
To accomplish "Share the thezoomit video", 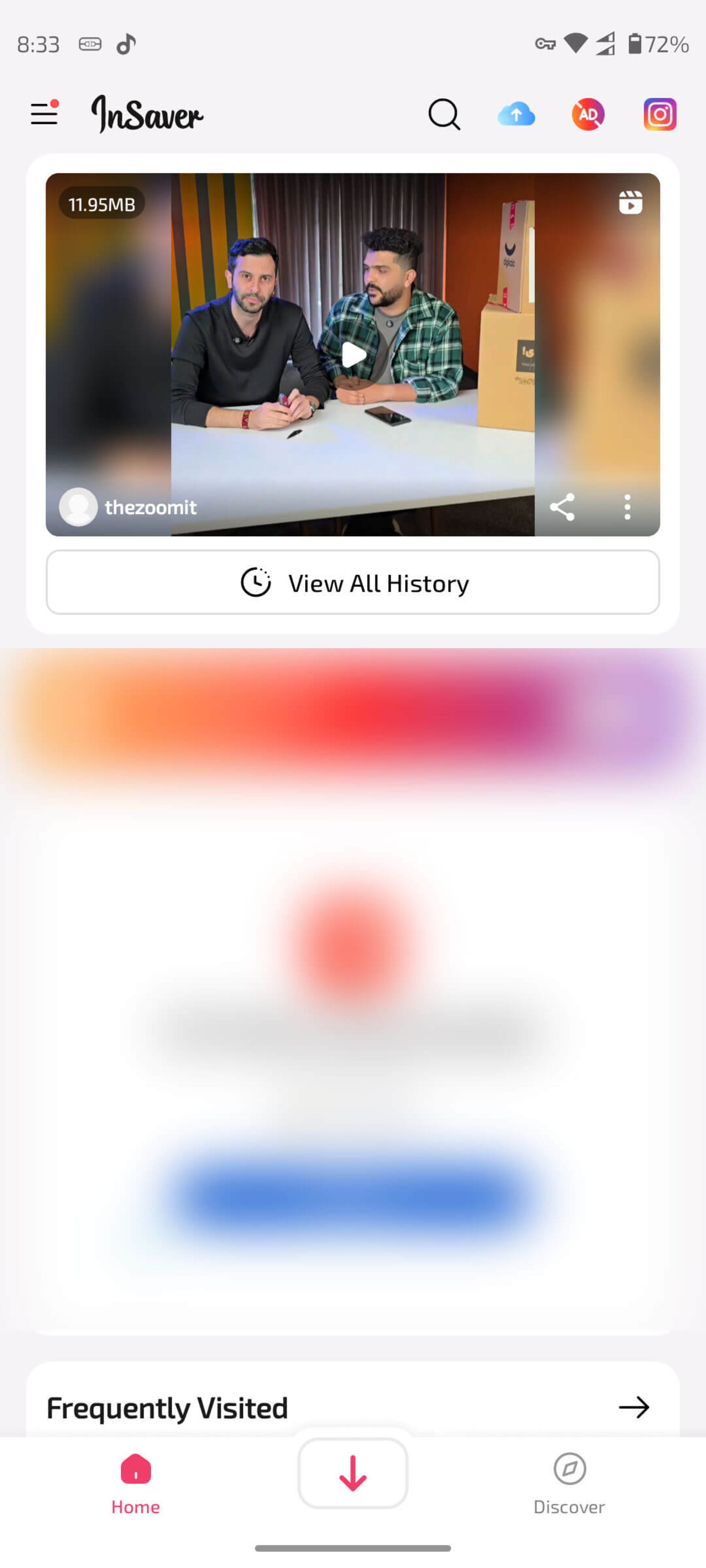I will point(562,507).
